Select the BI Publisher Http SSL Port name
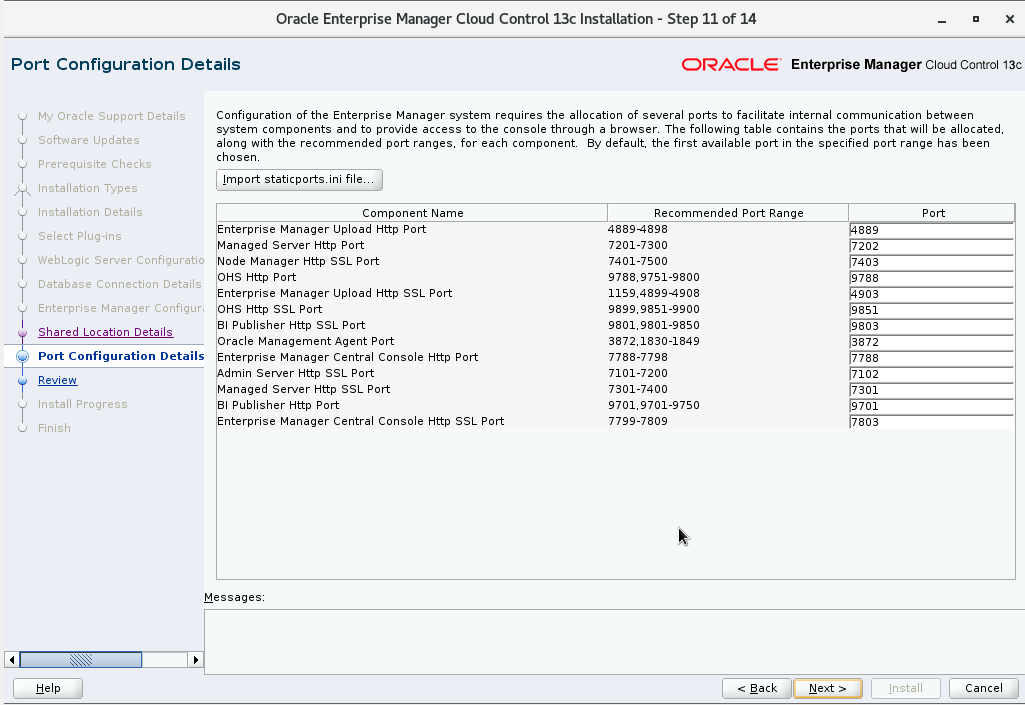 [x=291, y=325]
